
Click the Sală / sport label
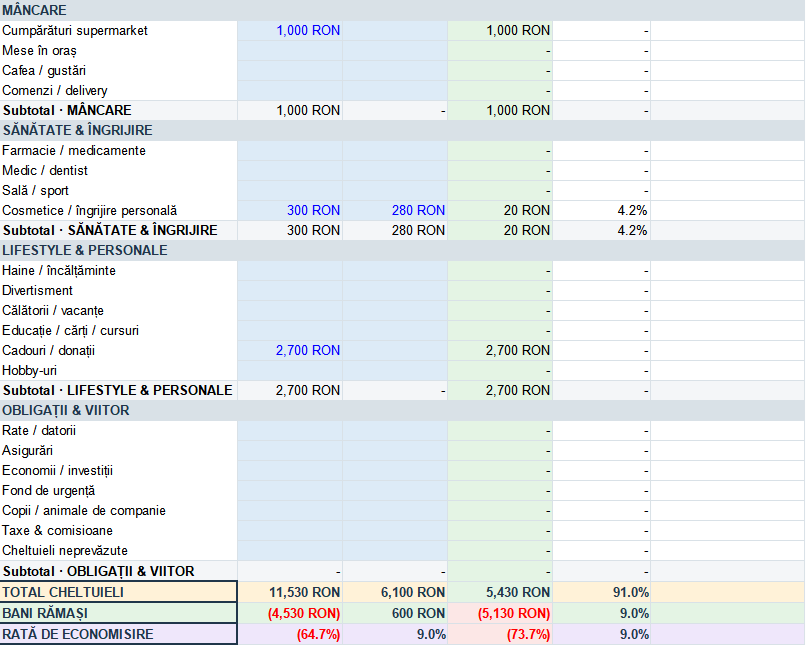(35, 191)
